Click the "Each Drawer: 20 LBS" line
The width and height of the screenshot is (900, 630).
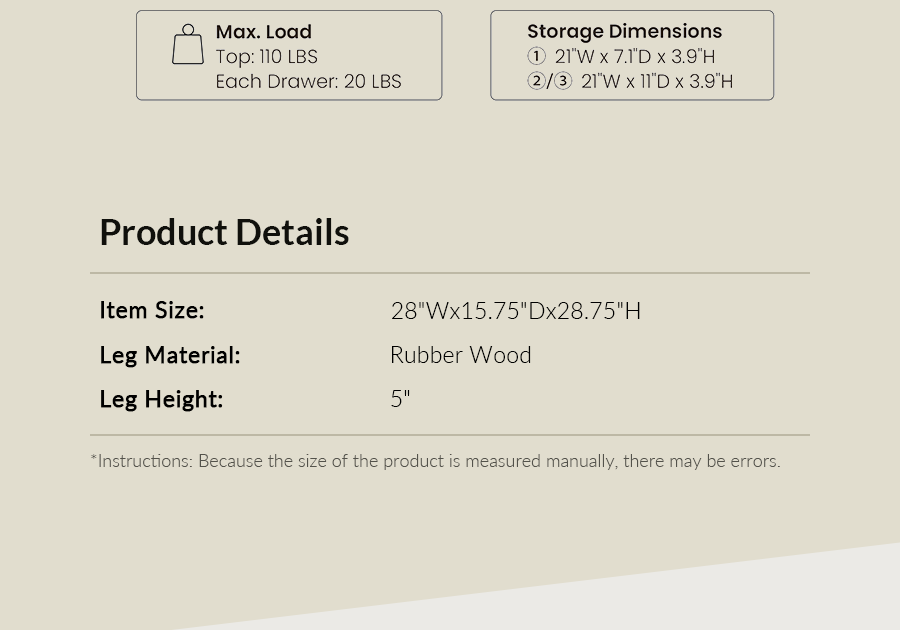(x=309, y=82)
